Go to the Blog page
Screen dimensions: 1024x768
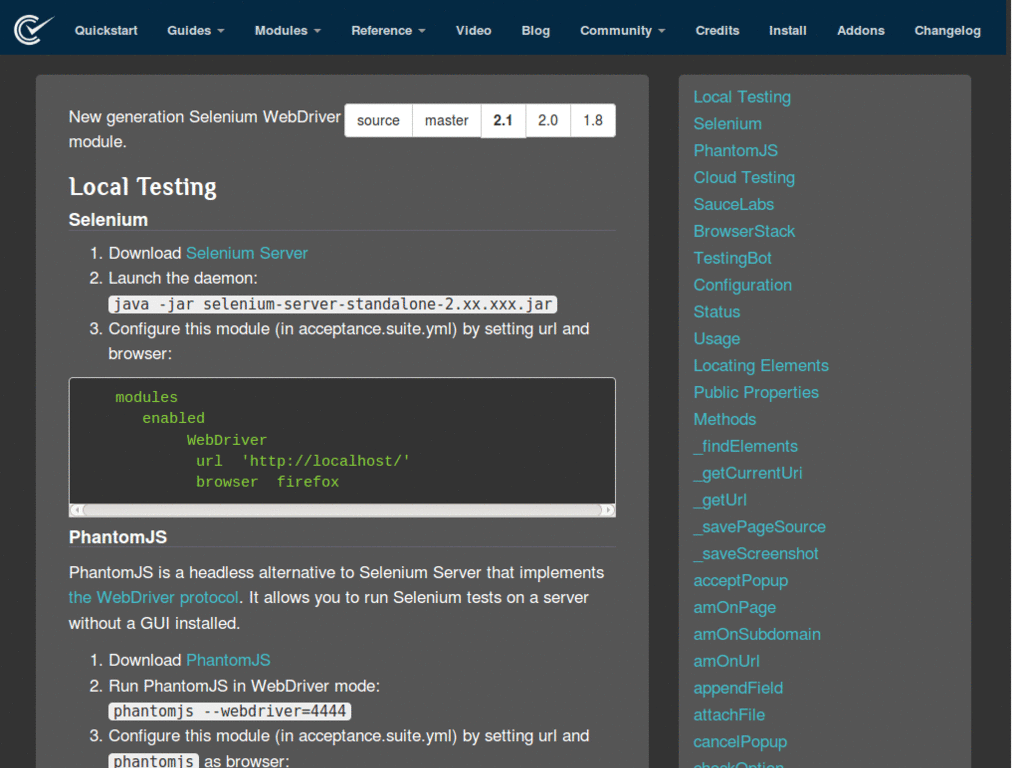536,31
